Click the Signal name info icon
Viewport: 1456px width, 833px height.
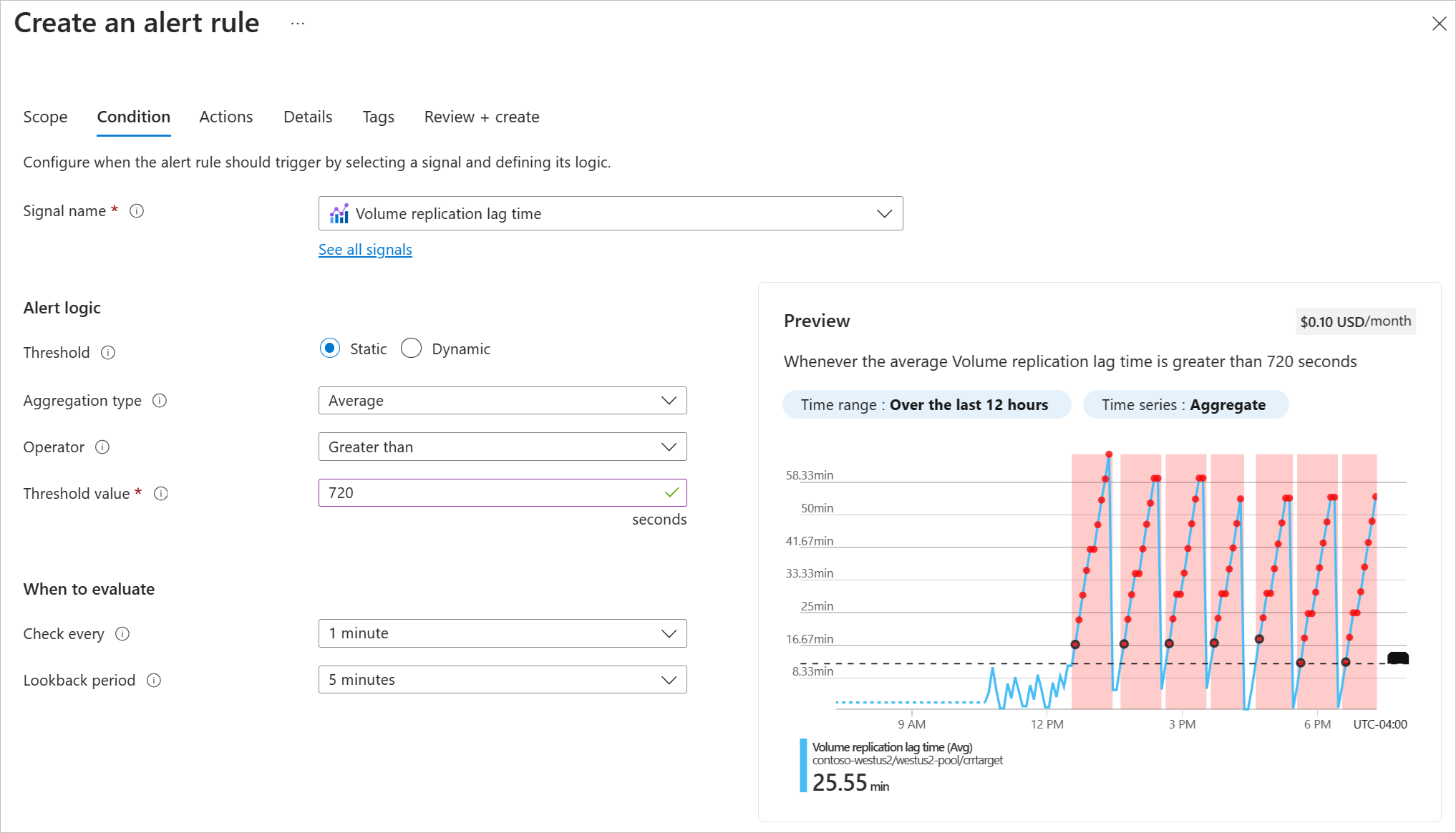coord(137,211)
